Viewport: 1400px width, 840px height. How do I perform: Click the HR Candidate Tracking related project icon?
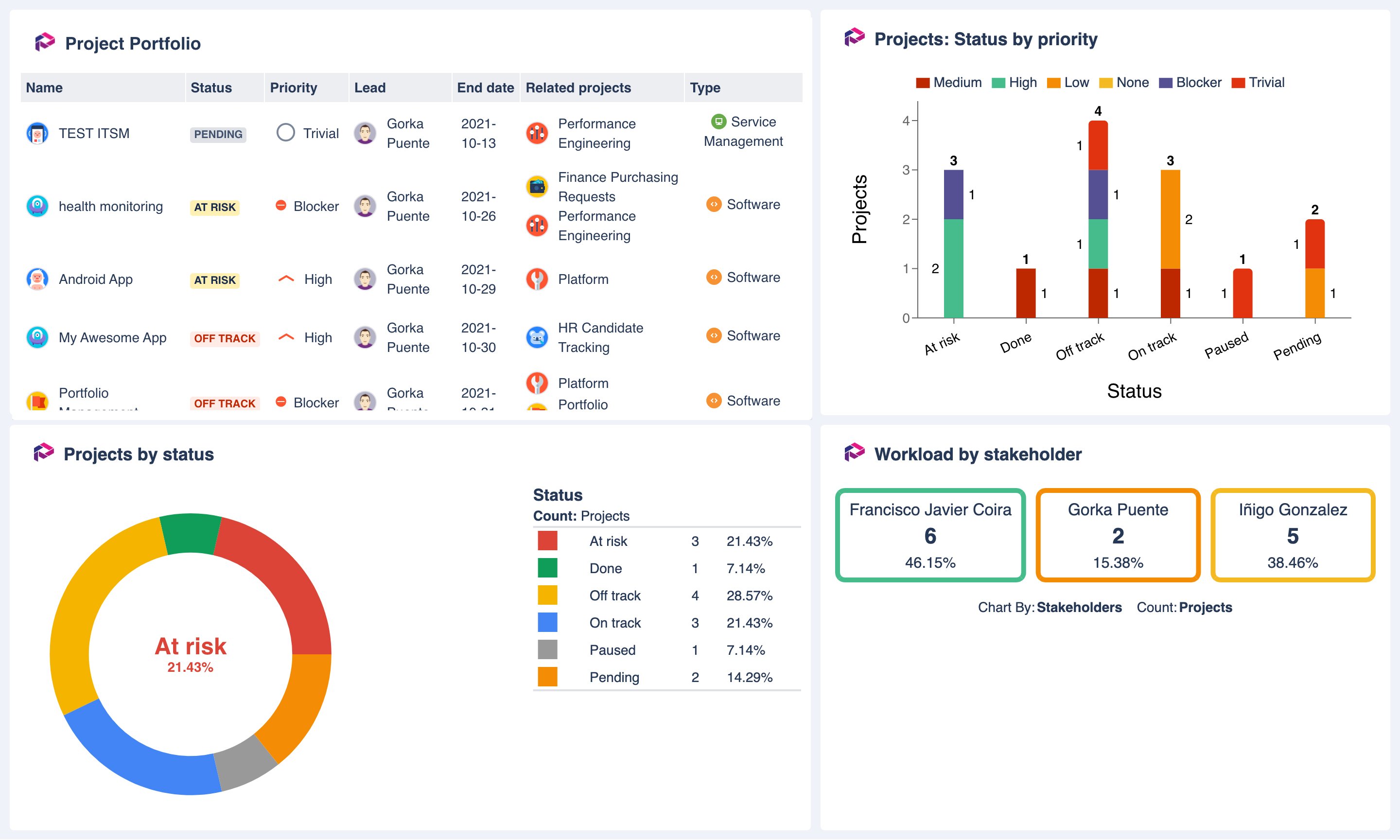pyautogui.click(x=535, y=337)
